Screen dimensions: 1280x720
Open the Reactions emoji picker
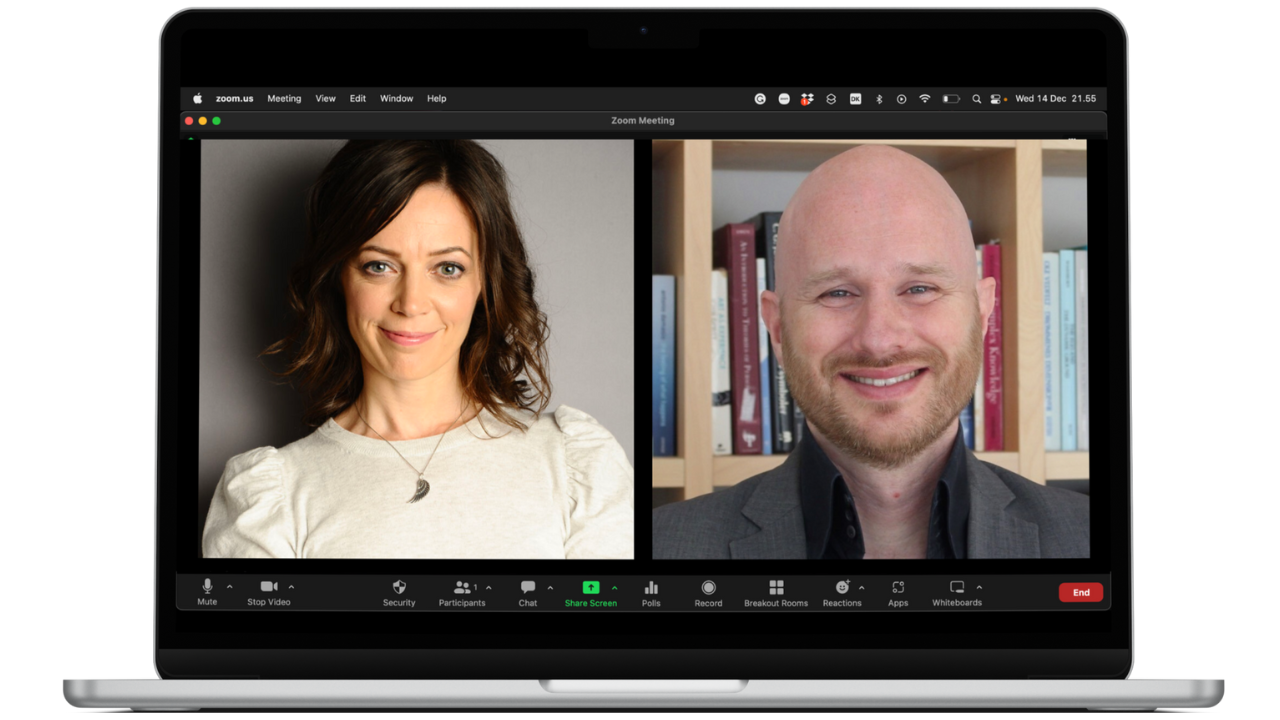point(842,588)
